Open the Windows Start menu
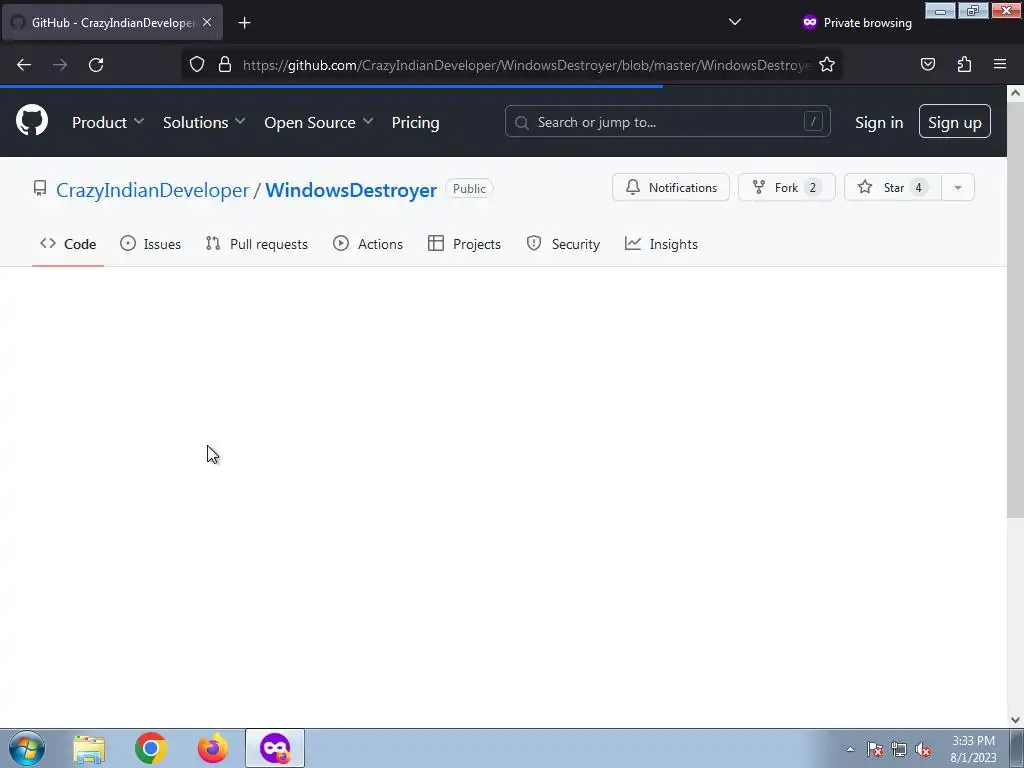The height and width of the screenshot is (768, 1024). 27,748
